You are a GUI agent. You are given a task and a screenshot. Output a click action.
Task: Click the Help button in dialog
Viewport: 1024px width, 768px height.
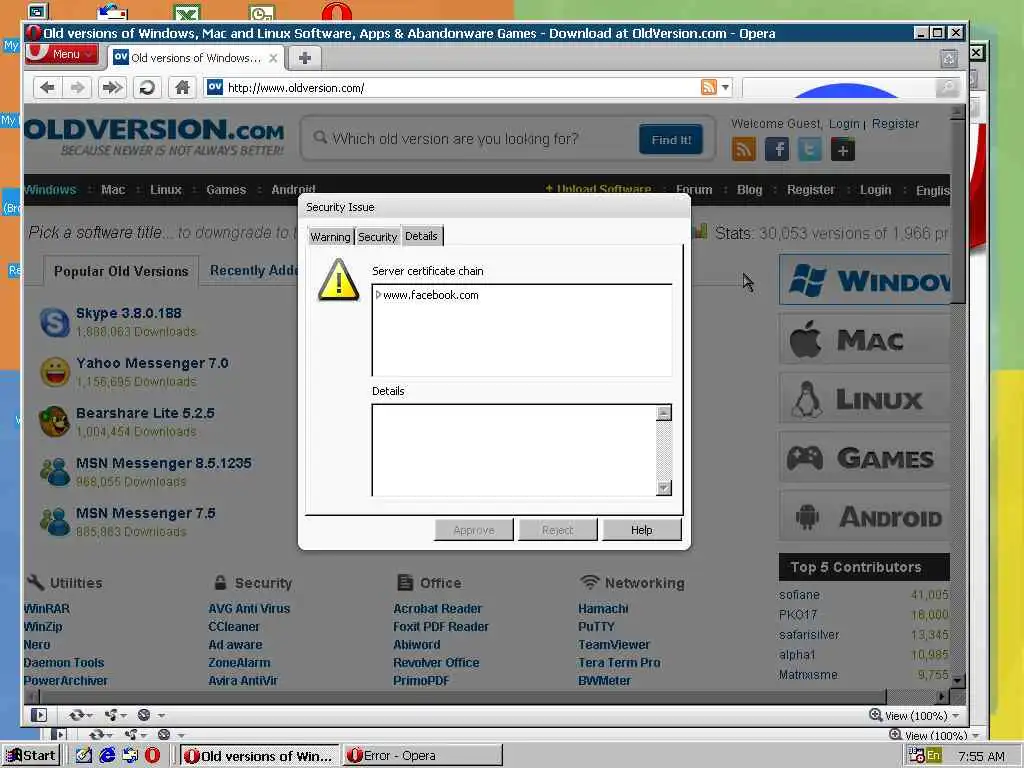pos(641,530)
